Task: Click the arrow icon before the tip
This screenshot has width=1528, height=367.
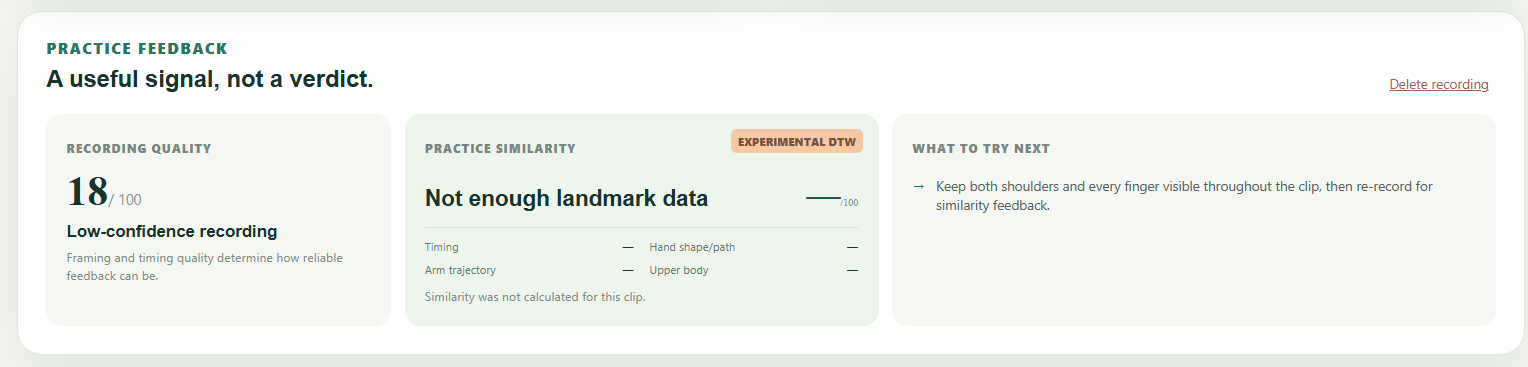Action: tap(918, 187)
